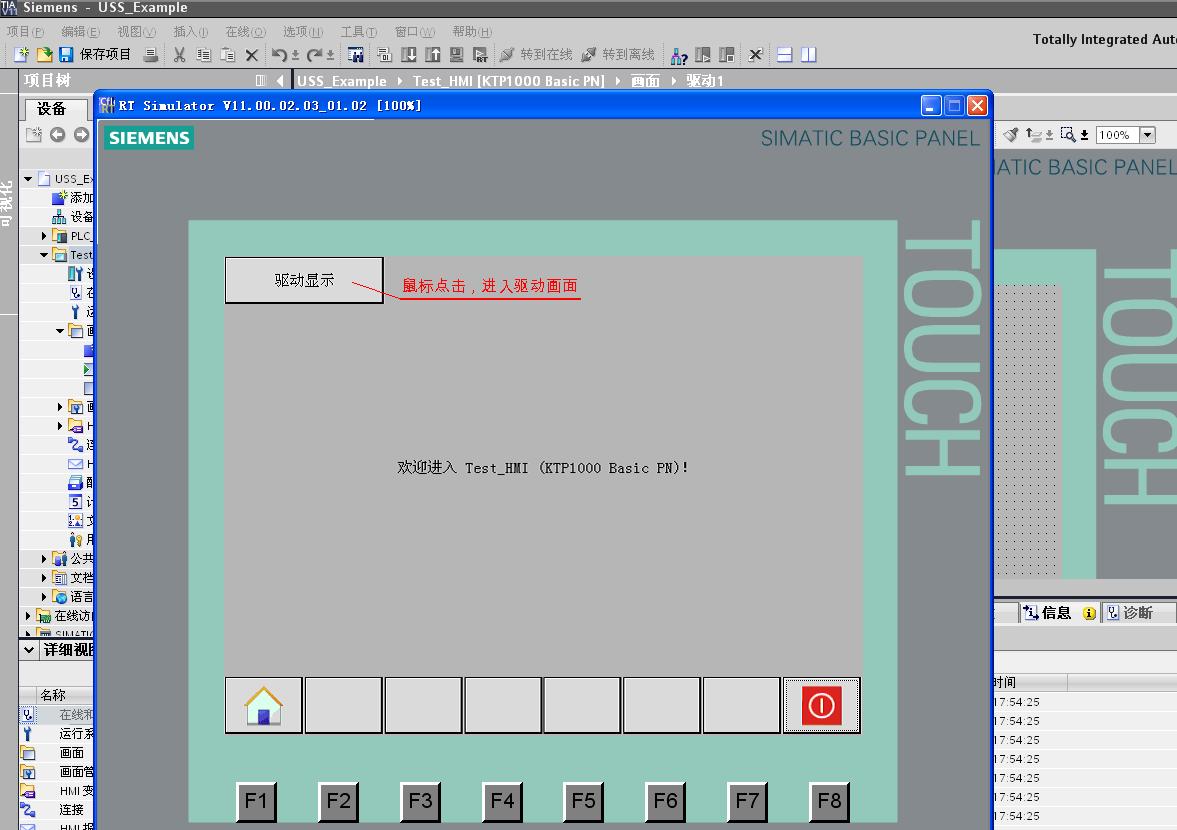Split editor area horizontally icon

784,54
